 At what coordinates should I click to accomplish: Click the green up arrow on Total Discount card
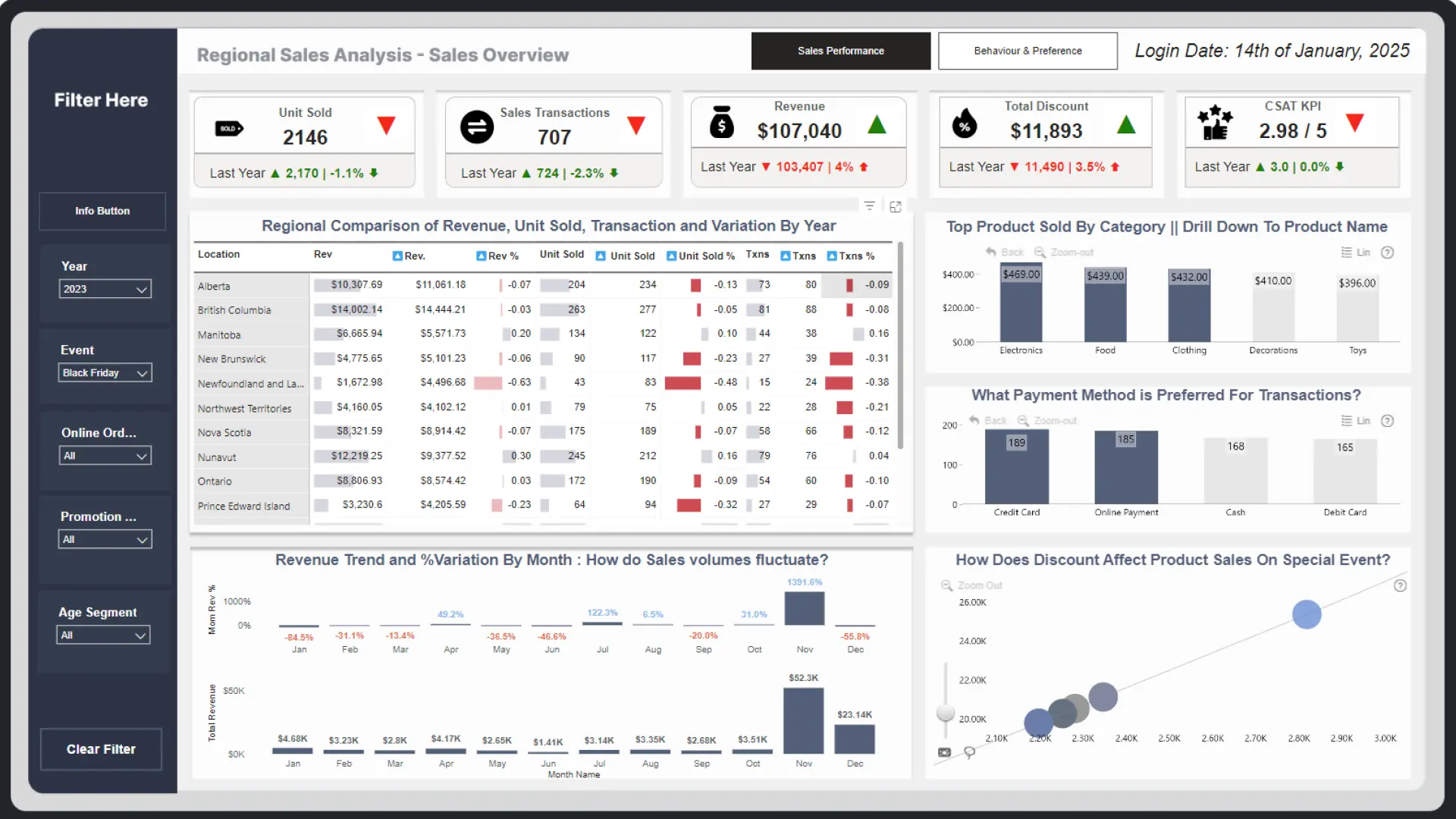[1126, 124]
